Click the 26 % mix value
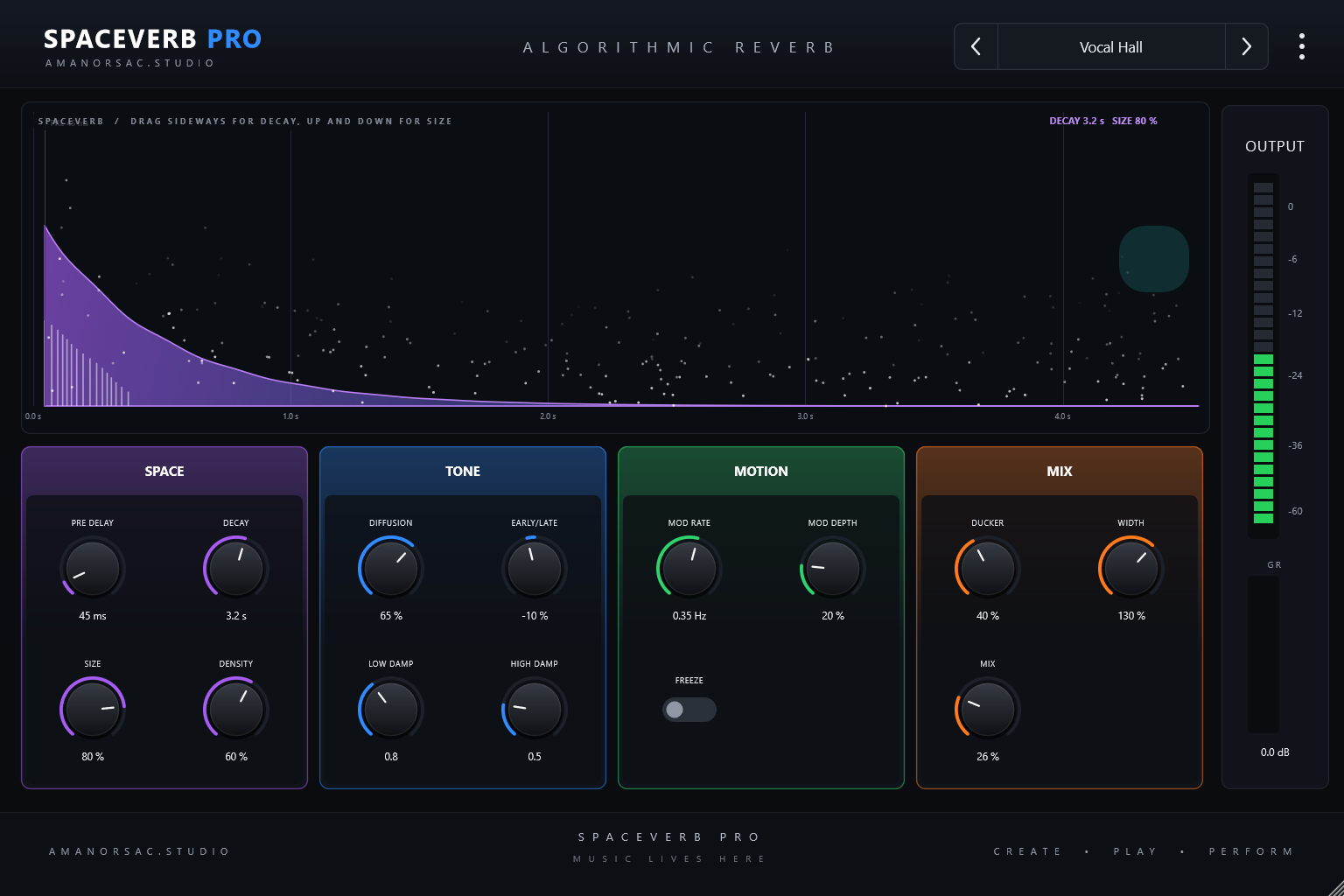 click(988, 757)
